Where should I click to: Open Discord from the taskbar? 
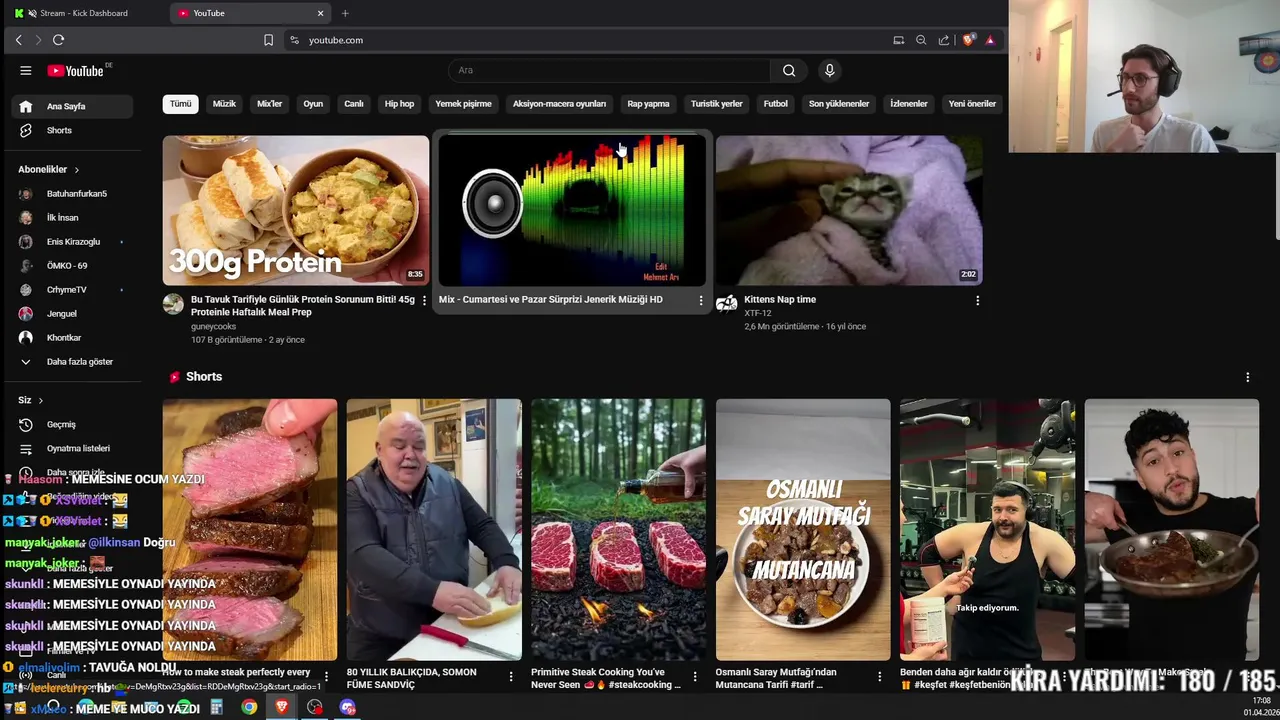click(348, 707)
